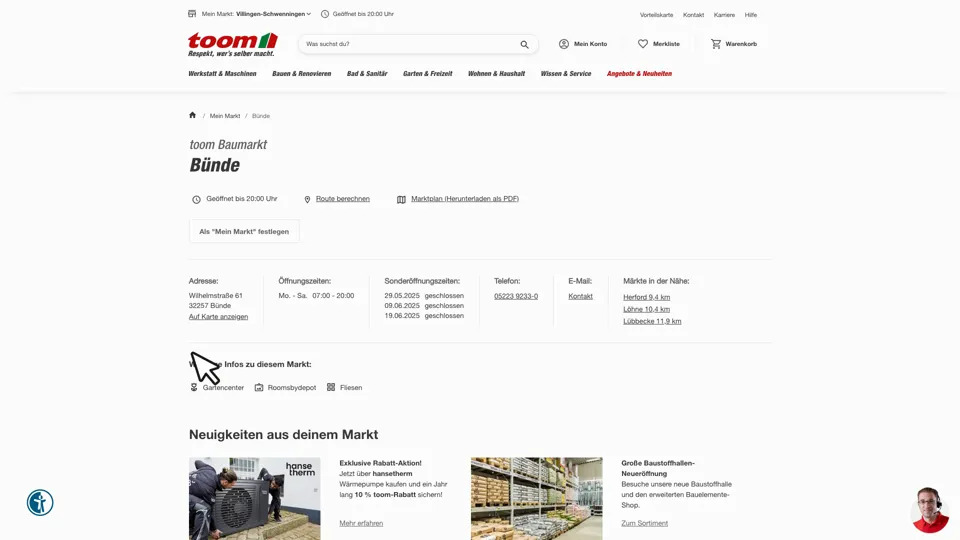Click the Warenkorb label
This screenshot has width=960, height=540.
click(x=741, y=44)
